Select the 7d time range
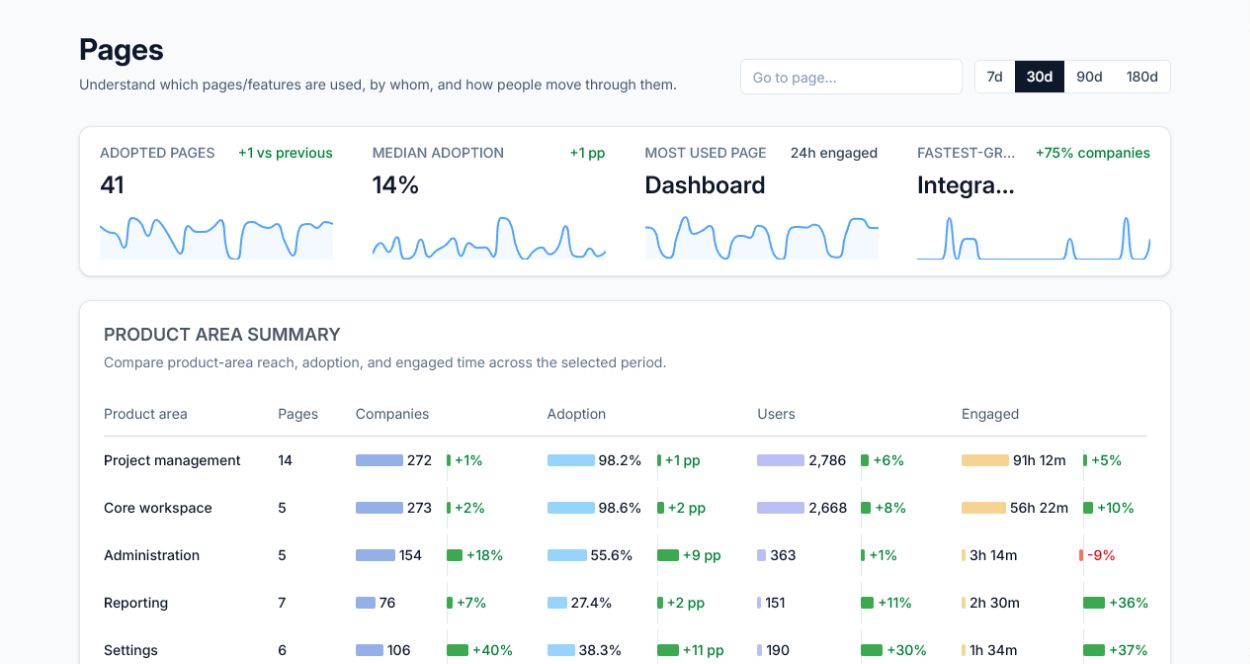Viewport: 1250px width, 664px height. point(995,77)
